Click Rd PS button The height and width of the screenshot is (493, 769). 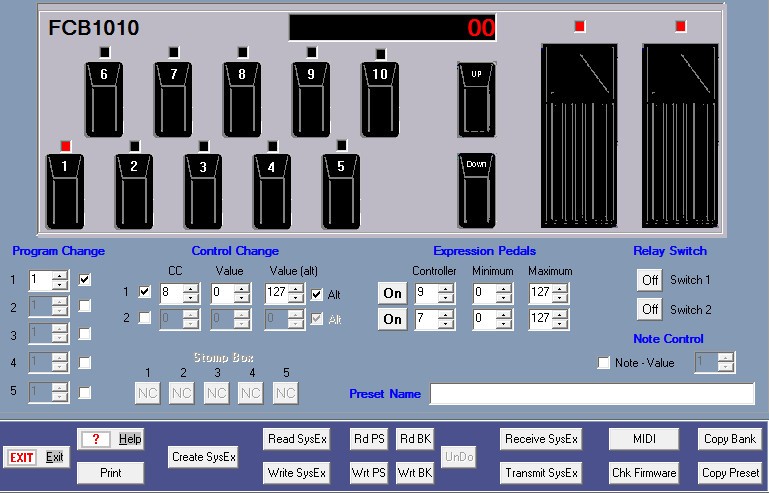coord(369,439)
